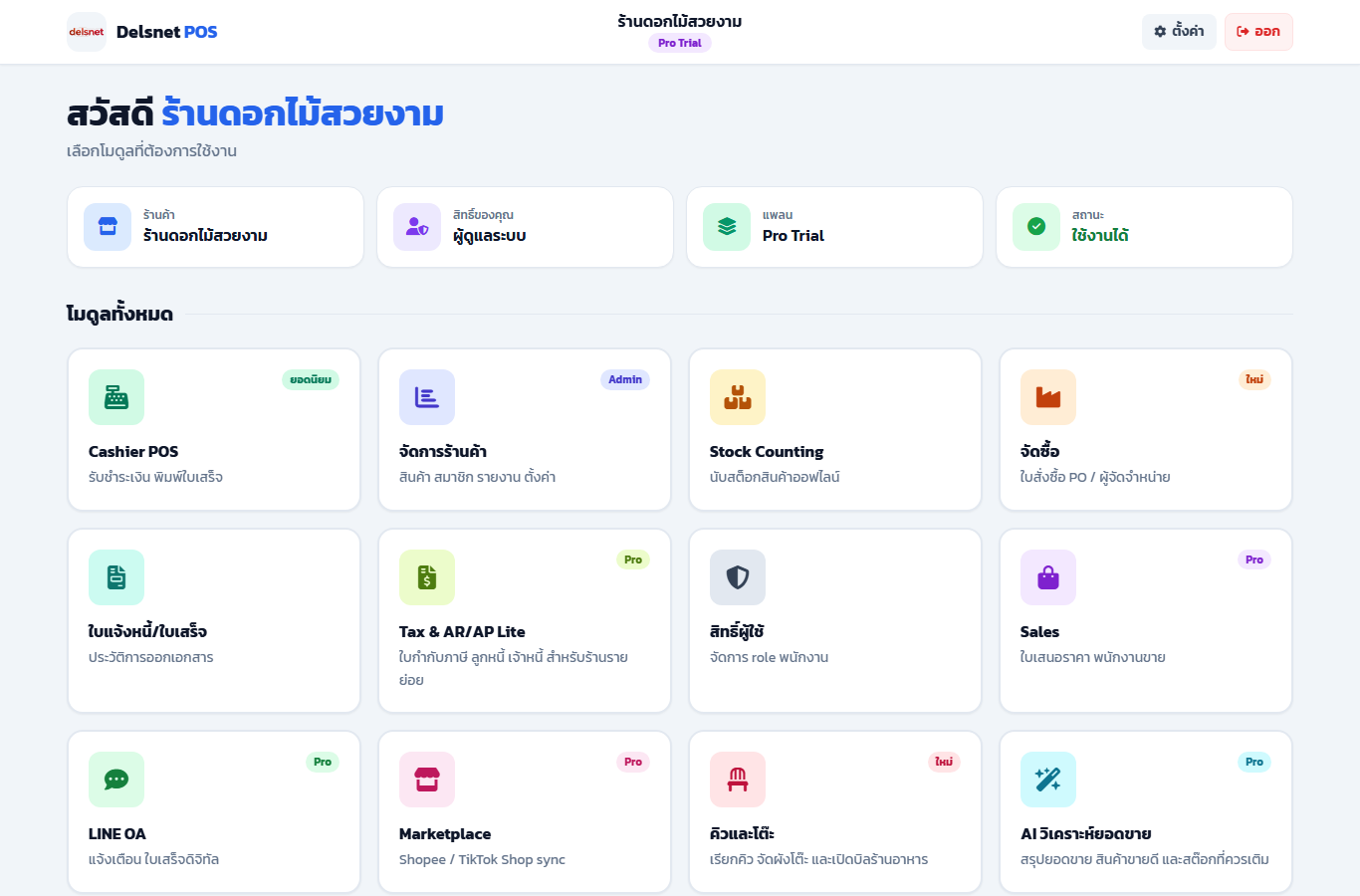Click the สิทธิ์ผู้ใช้ module title
This screenshot has width=1360, height=896.
tap(737, 631)
